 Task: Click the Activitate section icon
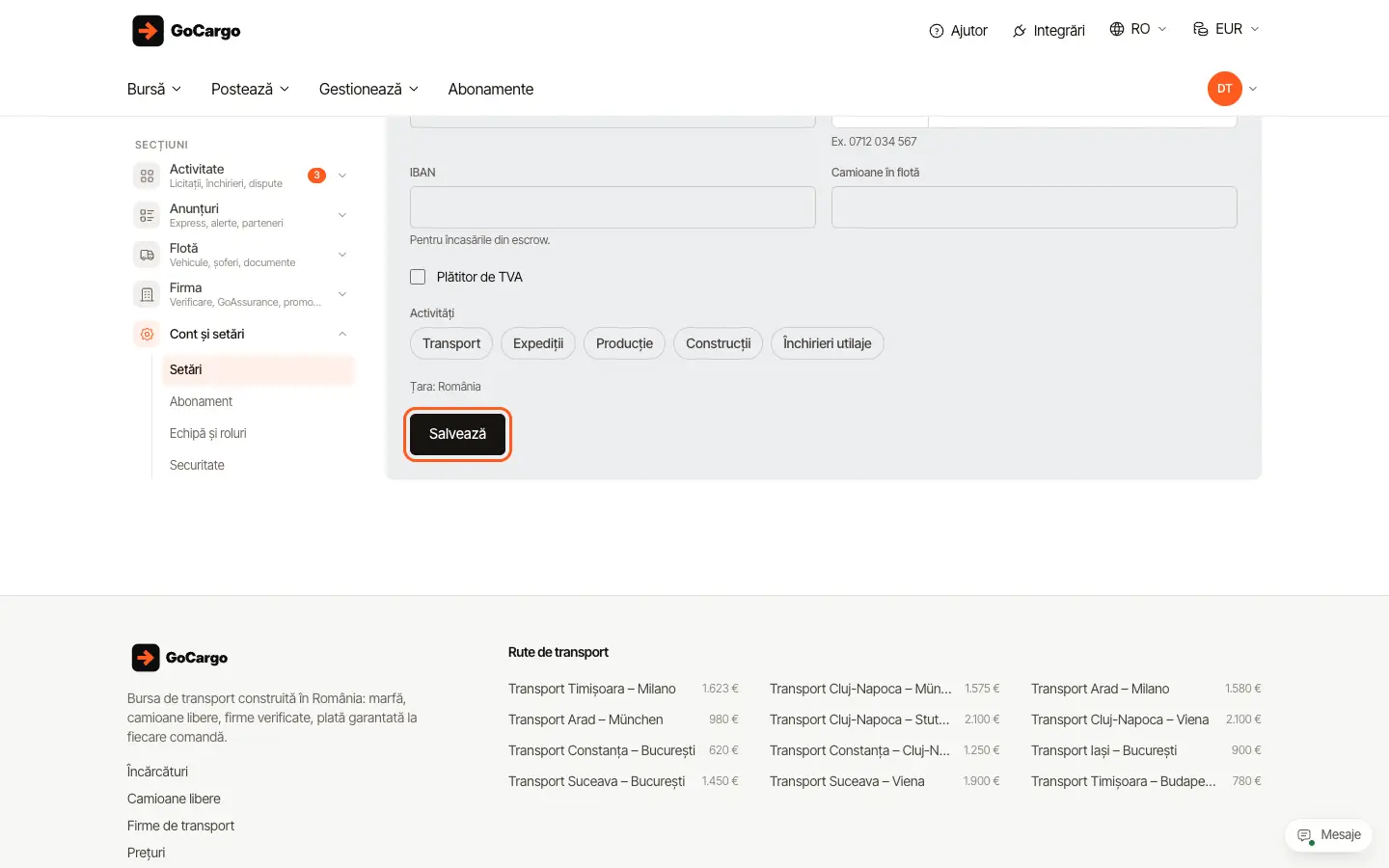(x=147, y=176)
